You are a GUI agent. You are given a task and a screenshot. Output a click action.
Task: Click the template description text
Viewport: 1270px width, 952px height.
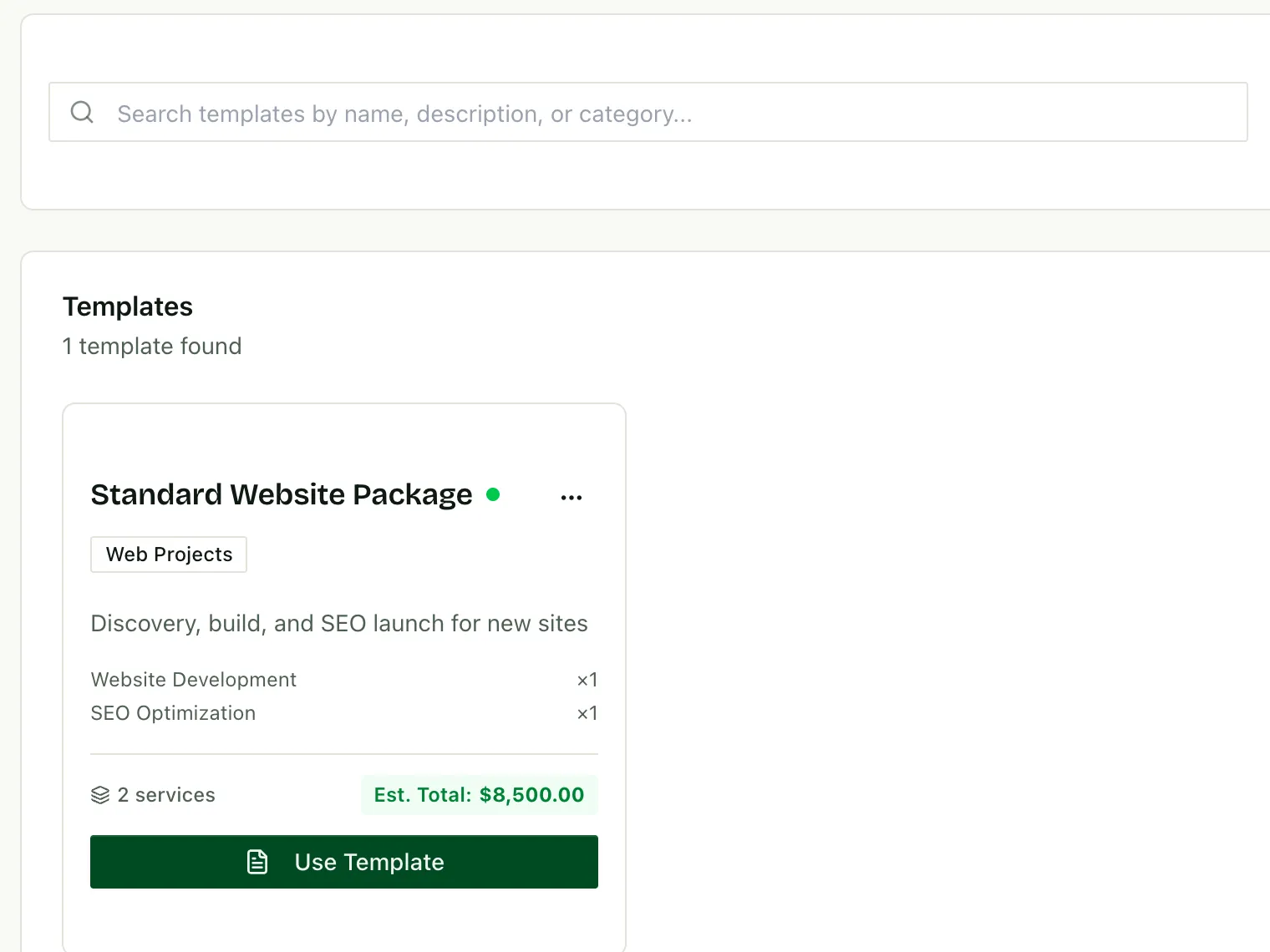pyautogui.click(x=339, y=624)
